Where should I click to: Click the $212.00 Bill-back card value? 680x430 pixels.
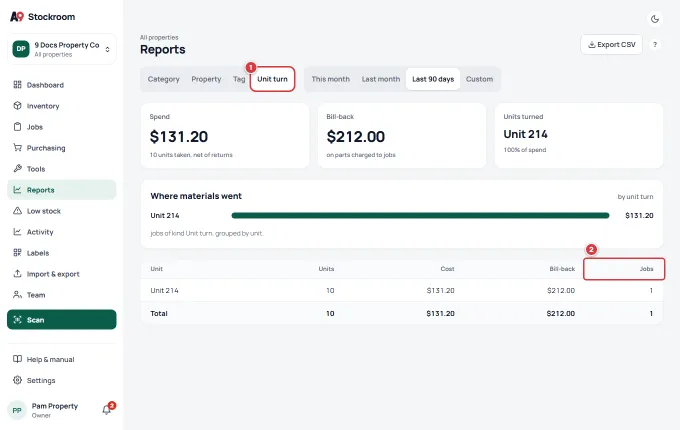[x=356, y=137]
